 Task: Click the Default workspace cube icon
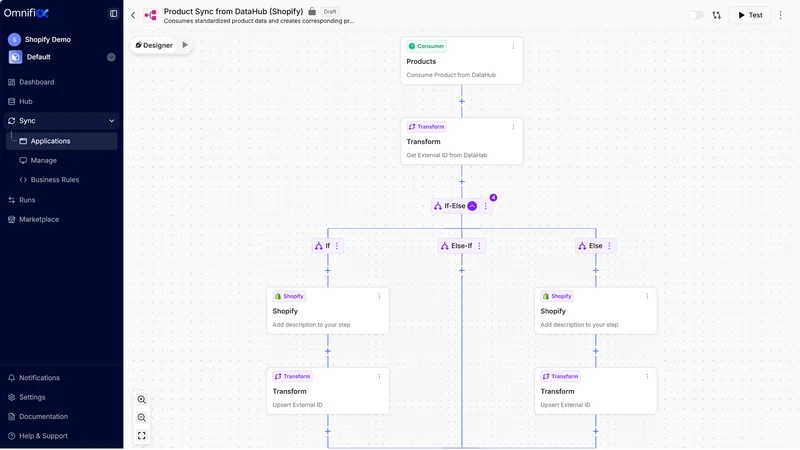(15, 57)
